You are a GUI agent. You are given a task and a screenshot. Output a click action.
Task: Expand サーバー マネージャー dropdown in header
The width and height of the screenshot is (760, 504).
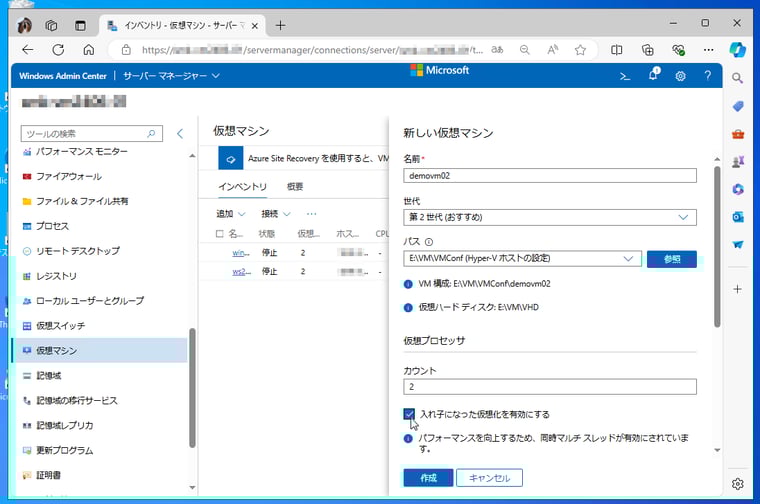click(171, 76)
